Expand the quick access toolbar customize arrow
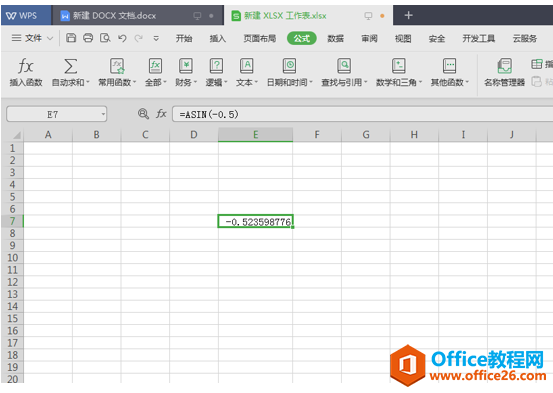 156,38
